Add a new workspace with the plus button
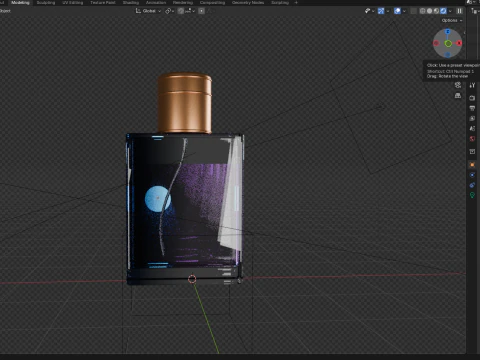Viewport: 480px width, 360px height. pyautogui.click(x=296, y=3)
